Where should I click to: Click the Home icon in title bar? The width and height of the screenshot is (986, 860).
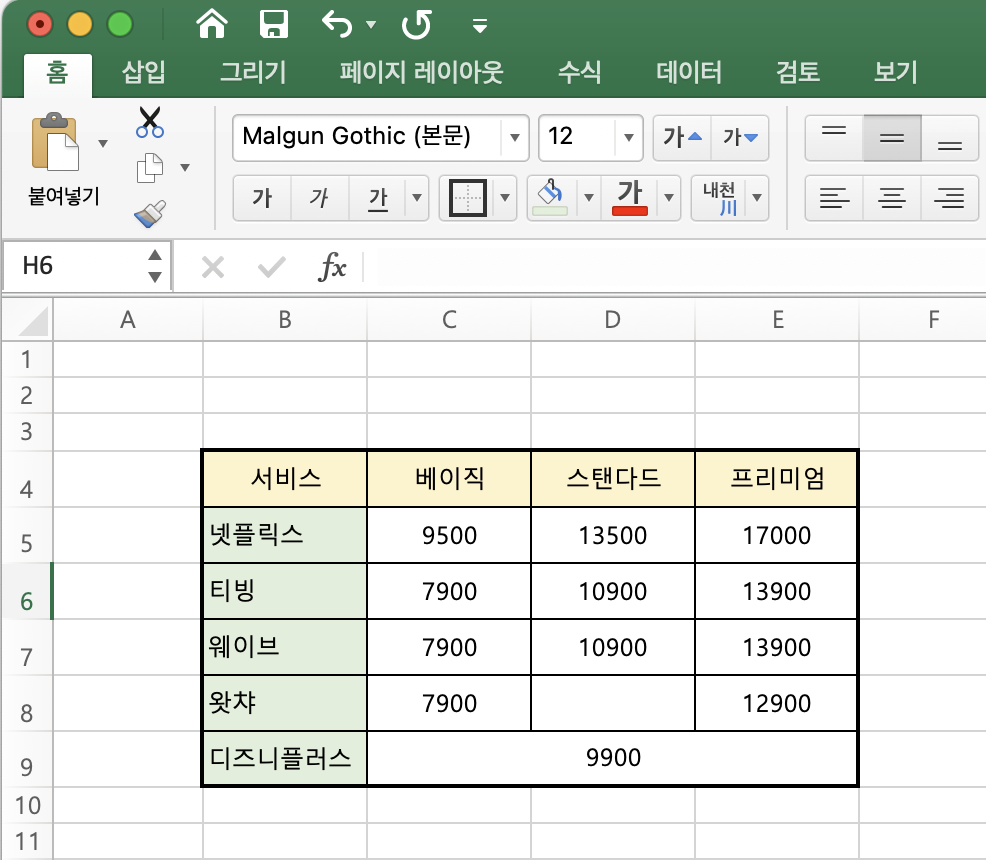click(211, 25)
